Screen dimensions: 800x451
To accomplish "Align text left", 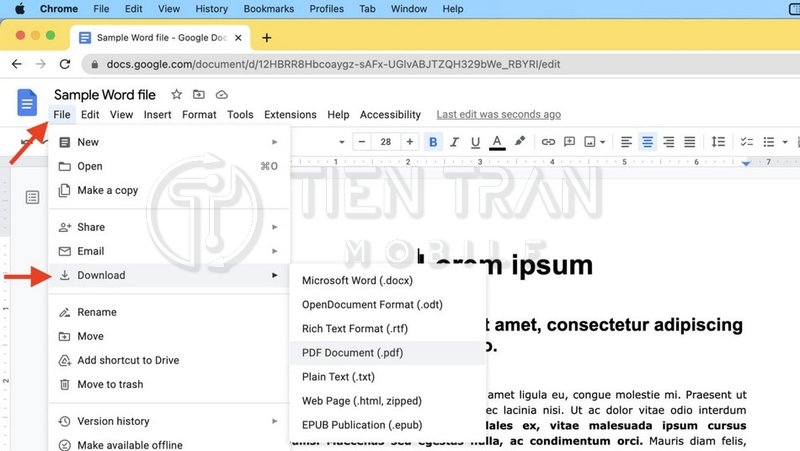I will 626,142.
